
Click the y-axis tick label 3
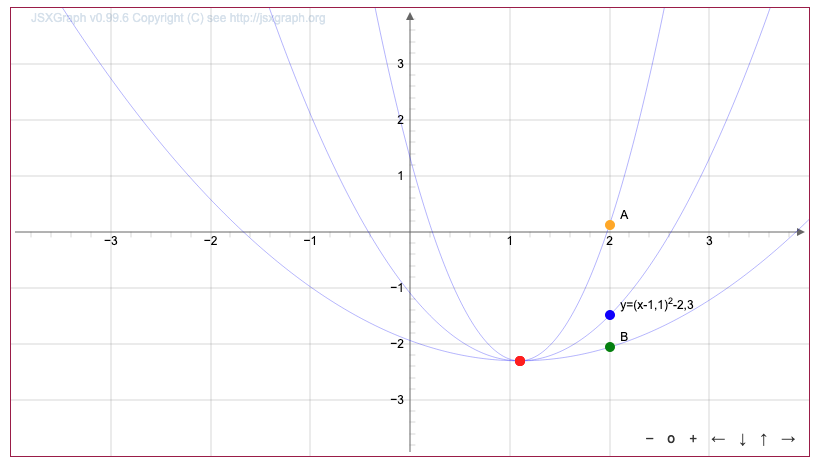(398, 64)
